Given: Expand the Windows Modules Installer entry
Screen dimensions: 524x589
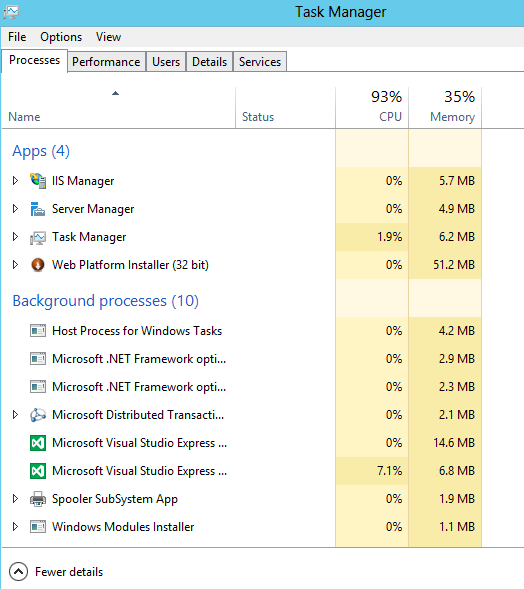Looking at the screenshot, I should [15, 527].
